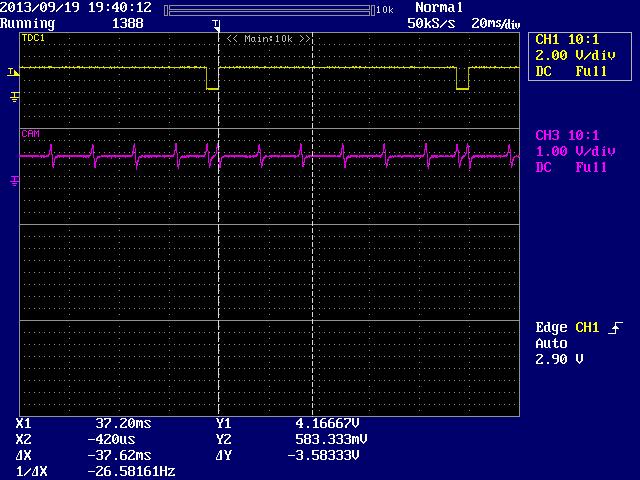The width and height of the screenshot is (640, 480).
Task: Click the Main:10k record length label
Action: point(268,39)
